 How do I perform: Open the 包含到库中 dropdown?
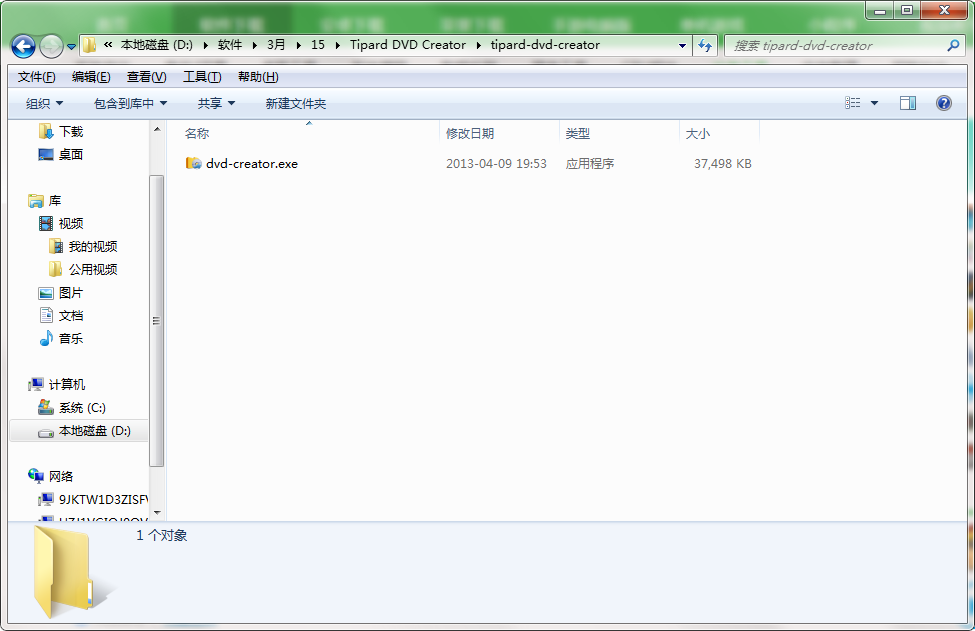(x=130, y=104)
